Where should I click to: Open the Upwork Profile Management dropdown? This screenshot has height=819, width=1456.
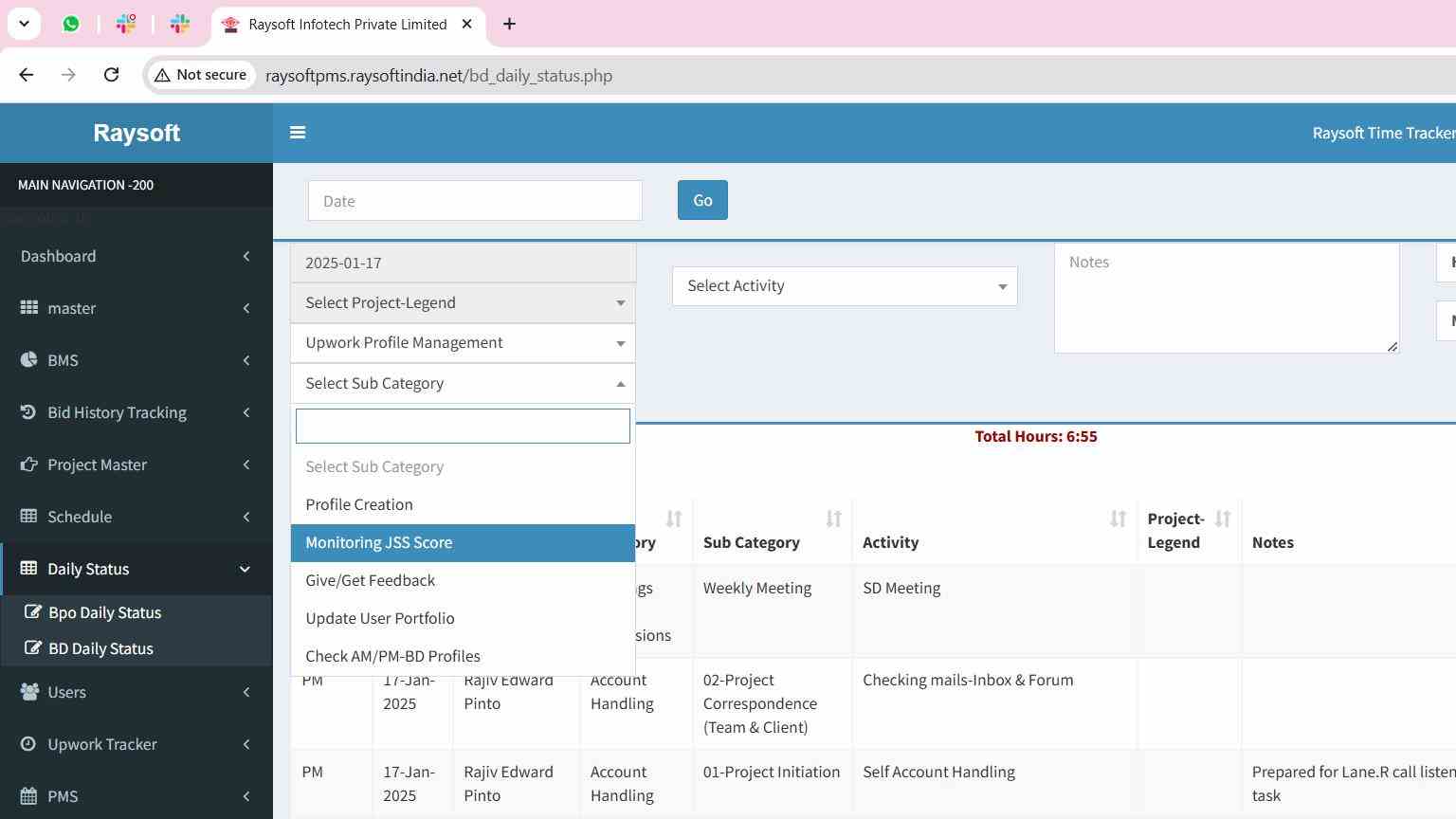463,343
